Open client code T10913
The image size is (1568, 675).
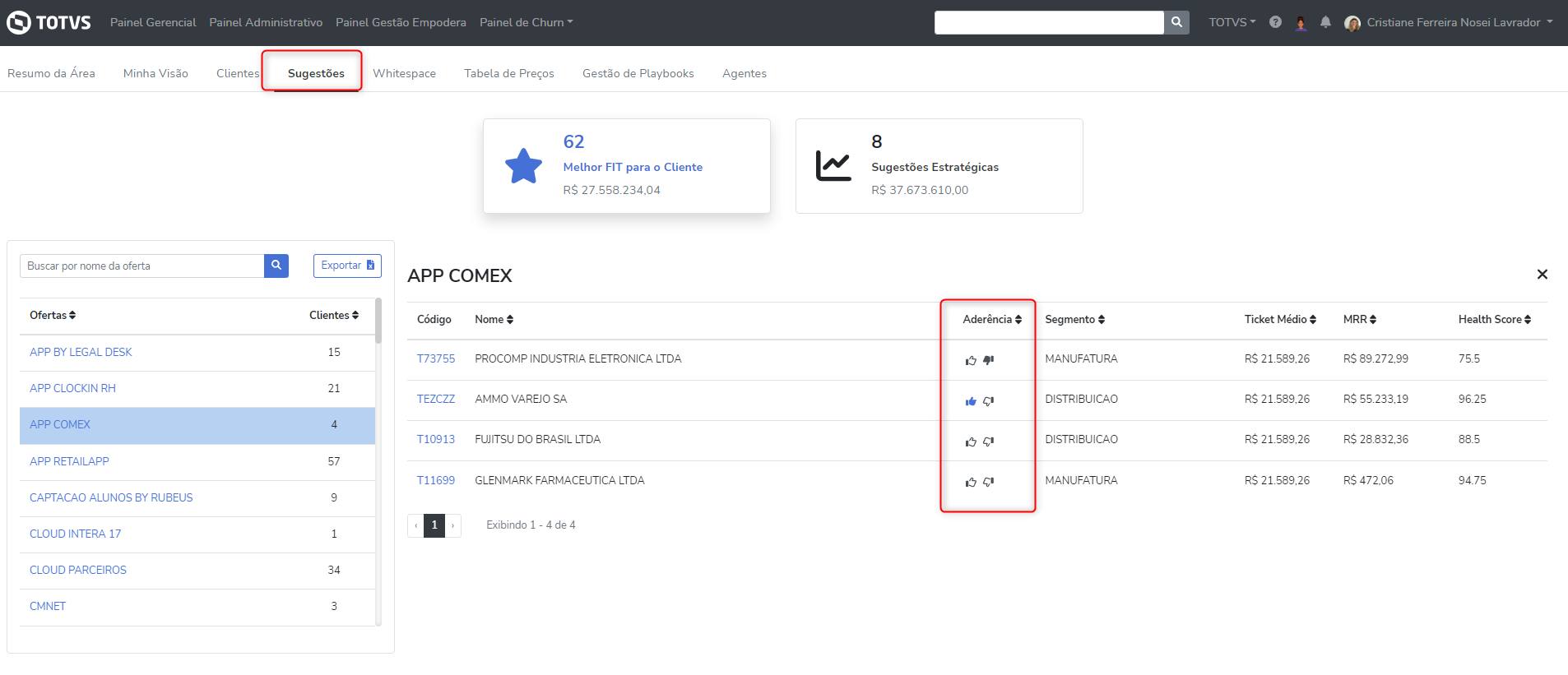point(436,439)
